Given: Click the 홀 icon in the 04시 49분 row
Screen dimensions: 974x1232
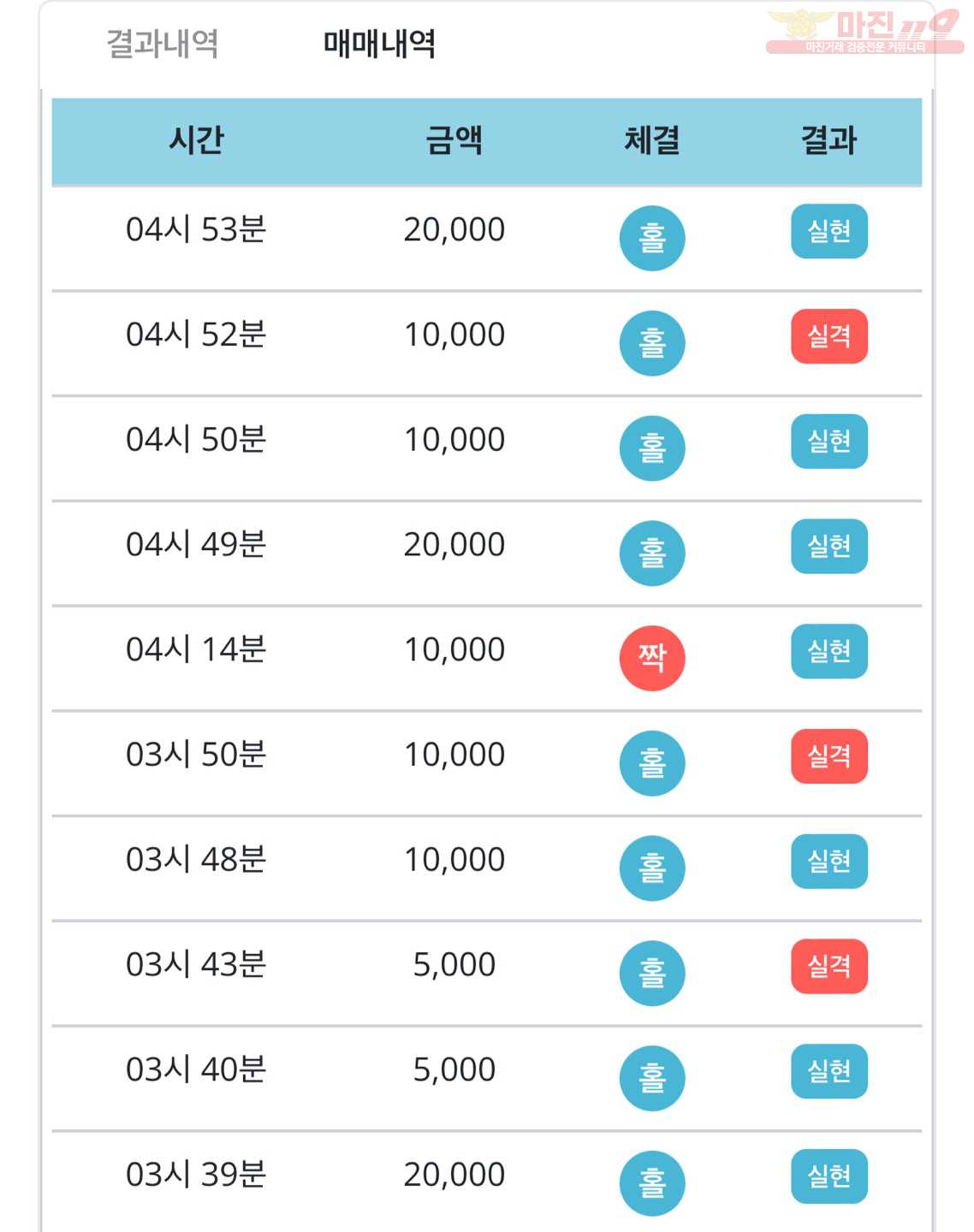Looking at the screenshot, I should (x=652, y=553).
